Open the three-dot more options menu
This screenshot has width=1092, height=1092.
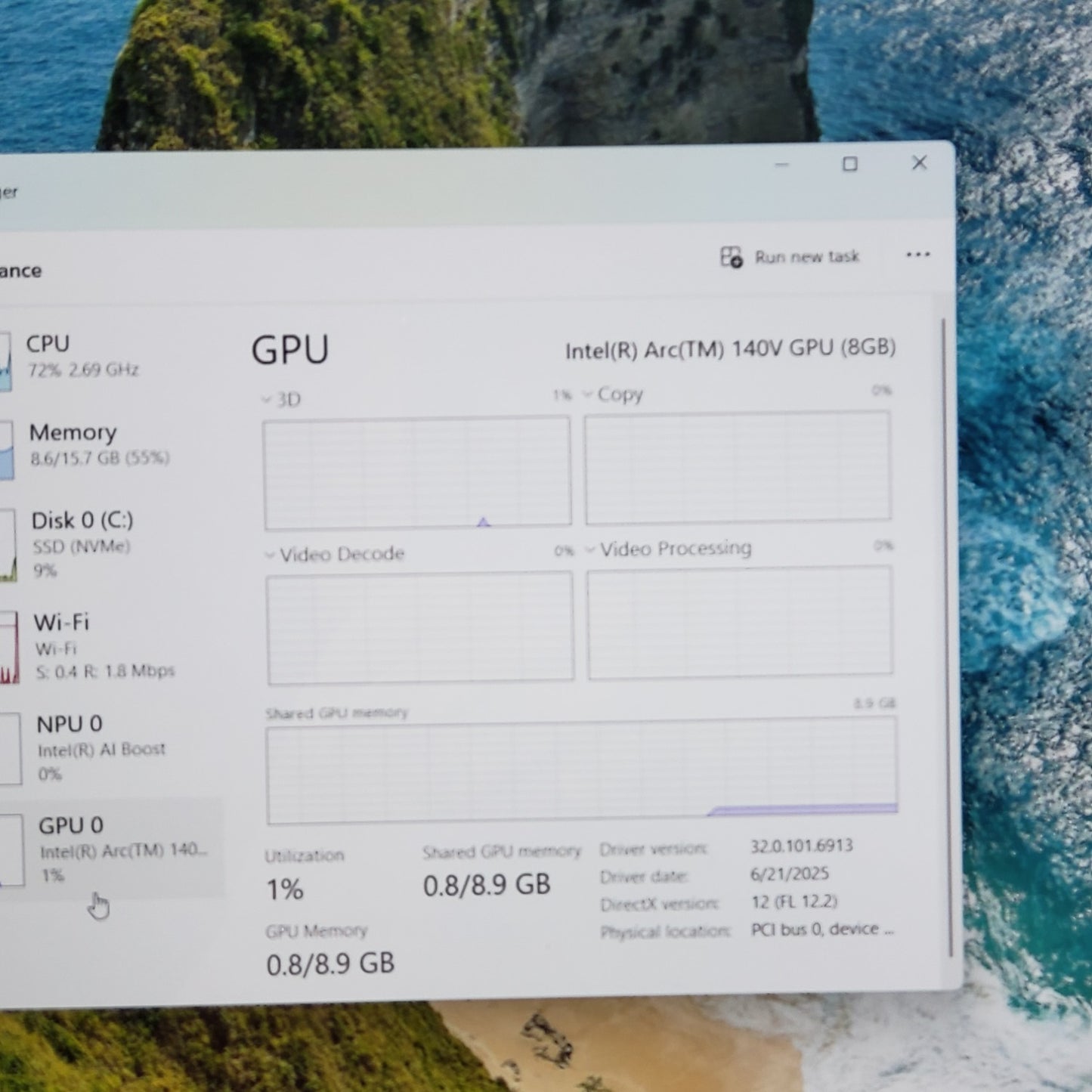[917, 255]
